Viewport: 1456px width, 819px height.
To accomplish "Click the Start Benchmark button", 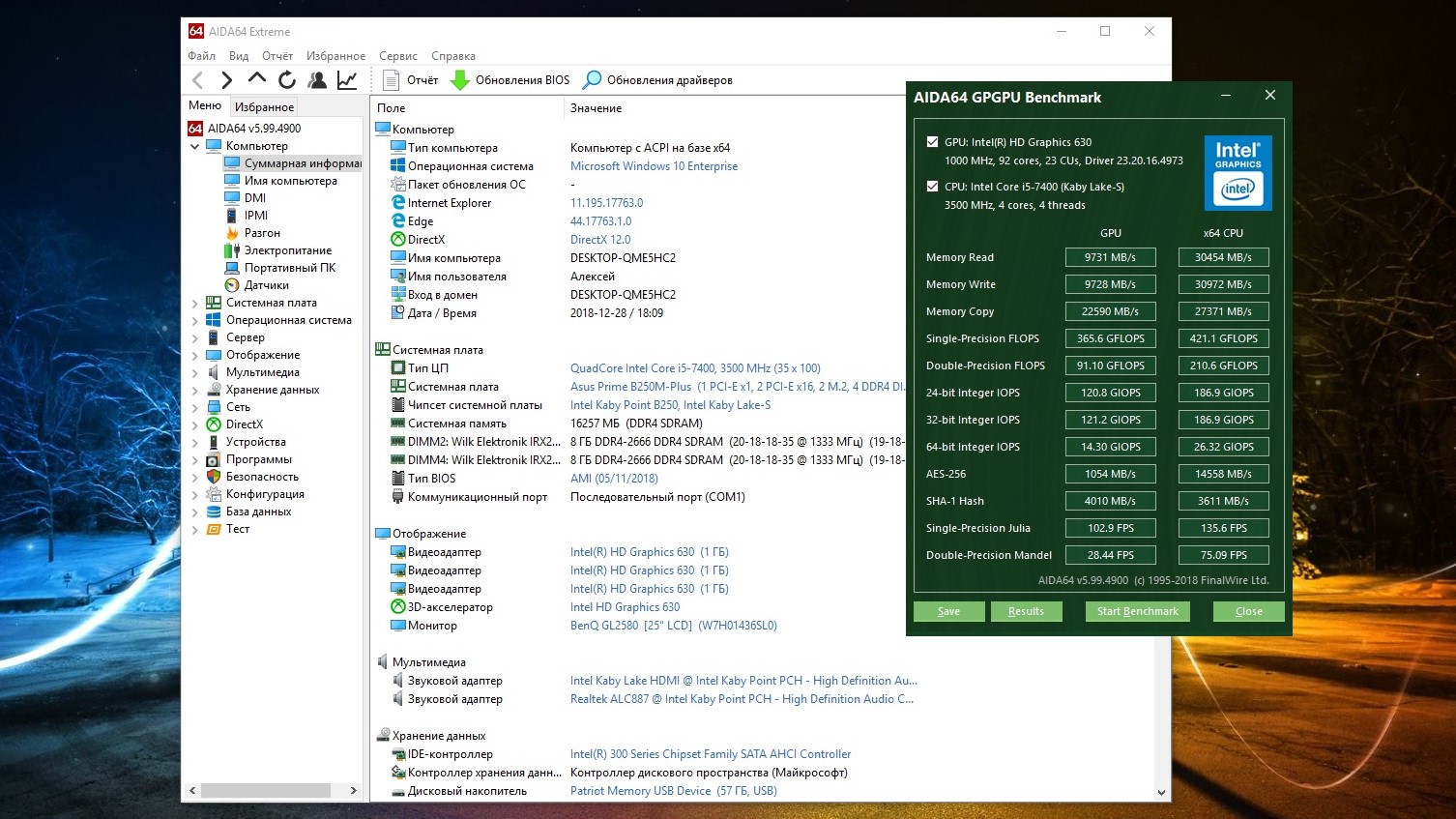I will [x=1138, y=611].
